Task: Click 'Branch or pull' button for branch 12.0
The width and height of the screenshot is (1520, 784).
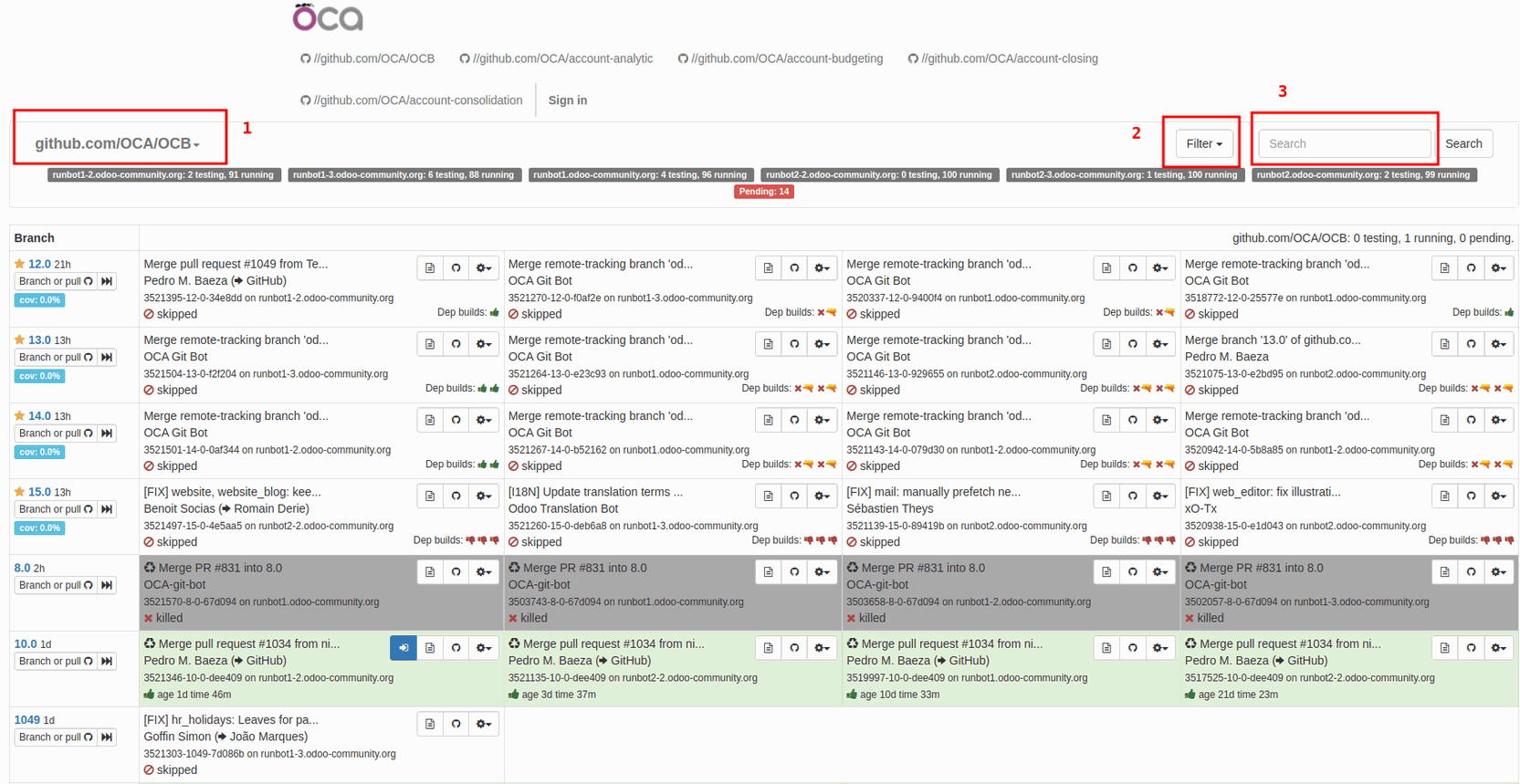Action: [56, 281]
